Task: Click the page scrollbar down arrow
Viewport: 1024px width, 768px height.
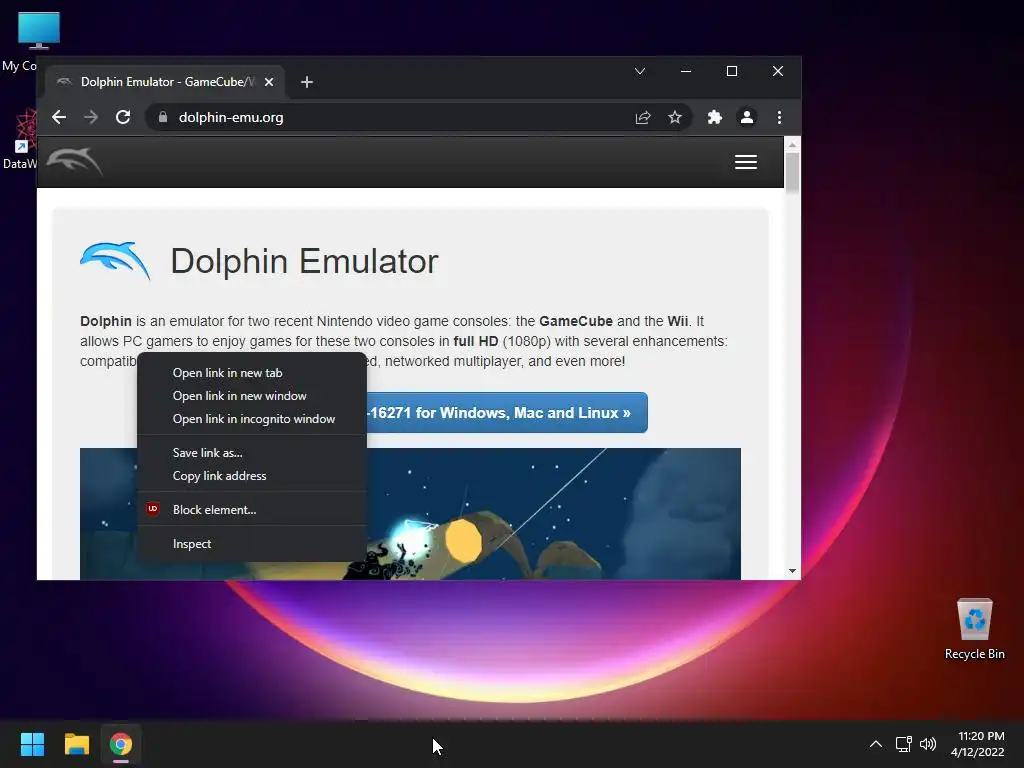Action: 792,571
